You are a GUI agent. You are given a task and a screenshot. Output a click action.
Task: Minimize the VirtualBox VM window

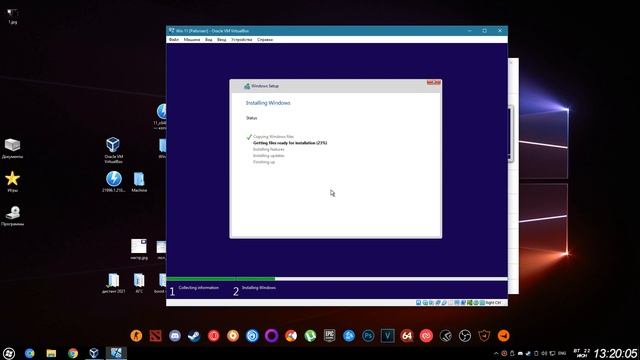point(470,31)
